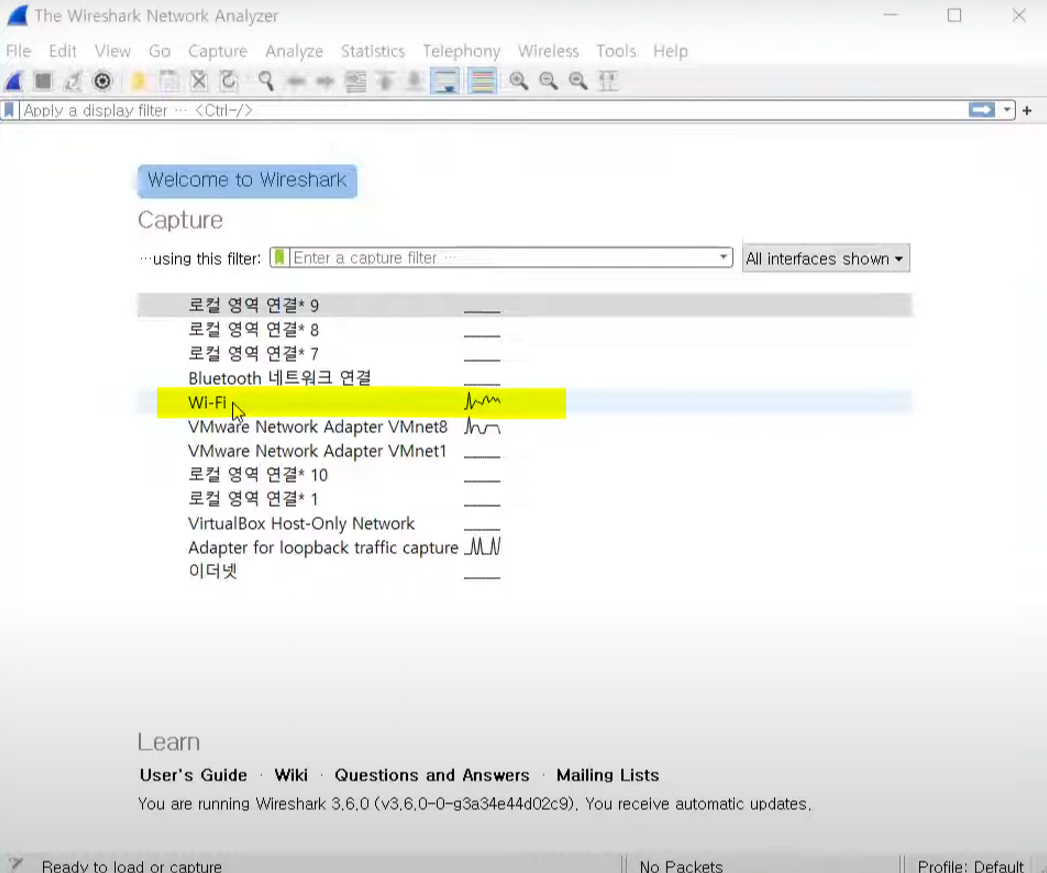The image size is (1047, 873).
Task: Open the Tools menu
Action: pyautogui.click(x=616, y=51)
